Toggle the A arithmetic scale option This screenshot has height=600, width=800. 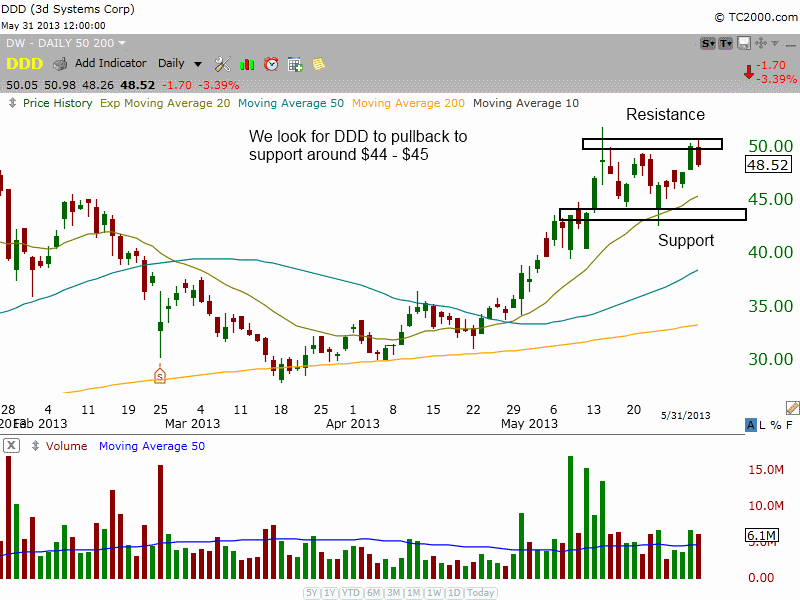pyautogui.click(x=751, y=426)
